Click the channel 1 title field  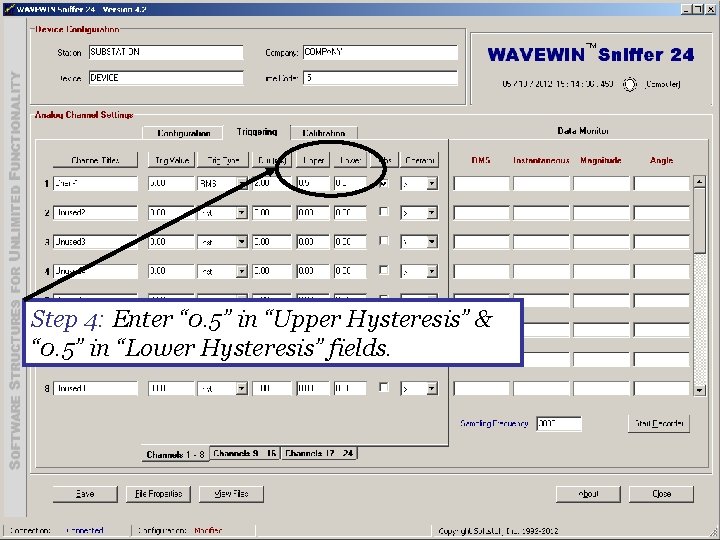coord(95,184)
